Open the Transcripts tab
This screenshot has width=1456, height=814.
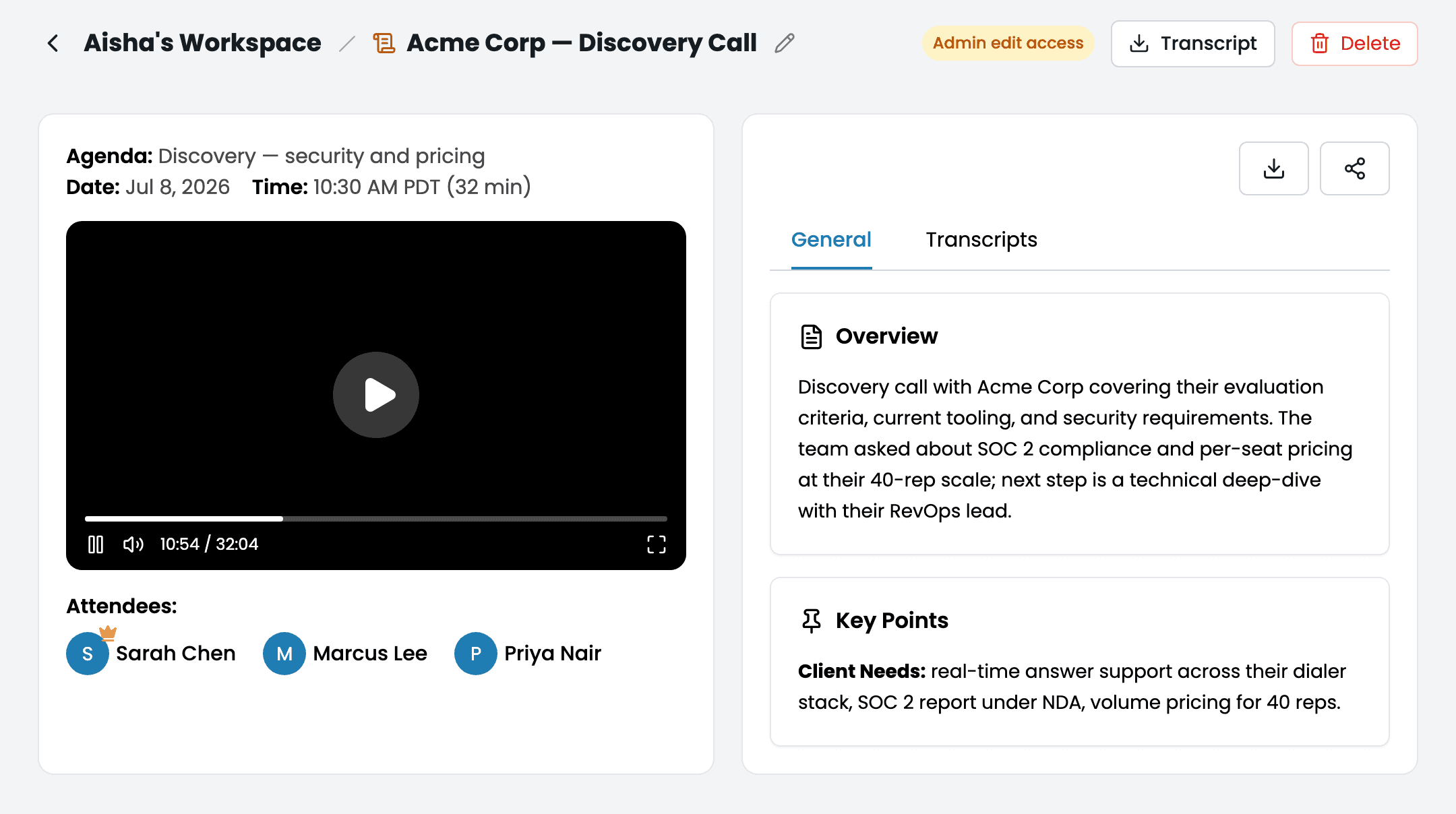981,240
